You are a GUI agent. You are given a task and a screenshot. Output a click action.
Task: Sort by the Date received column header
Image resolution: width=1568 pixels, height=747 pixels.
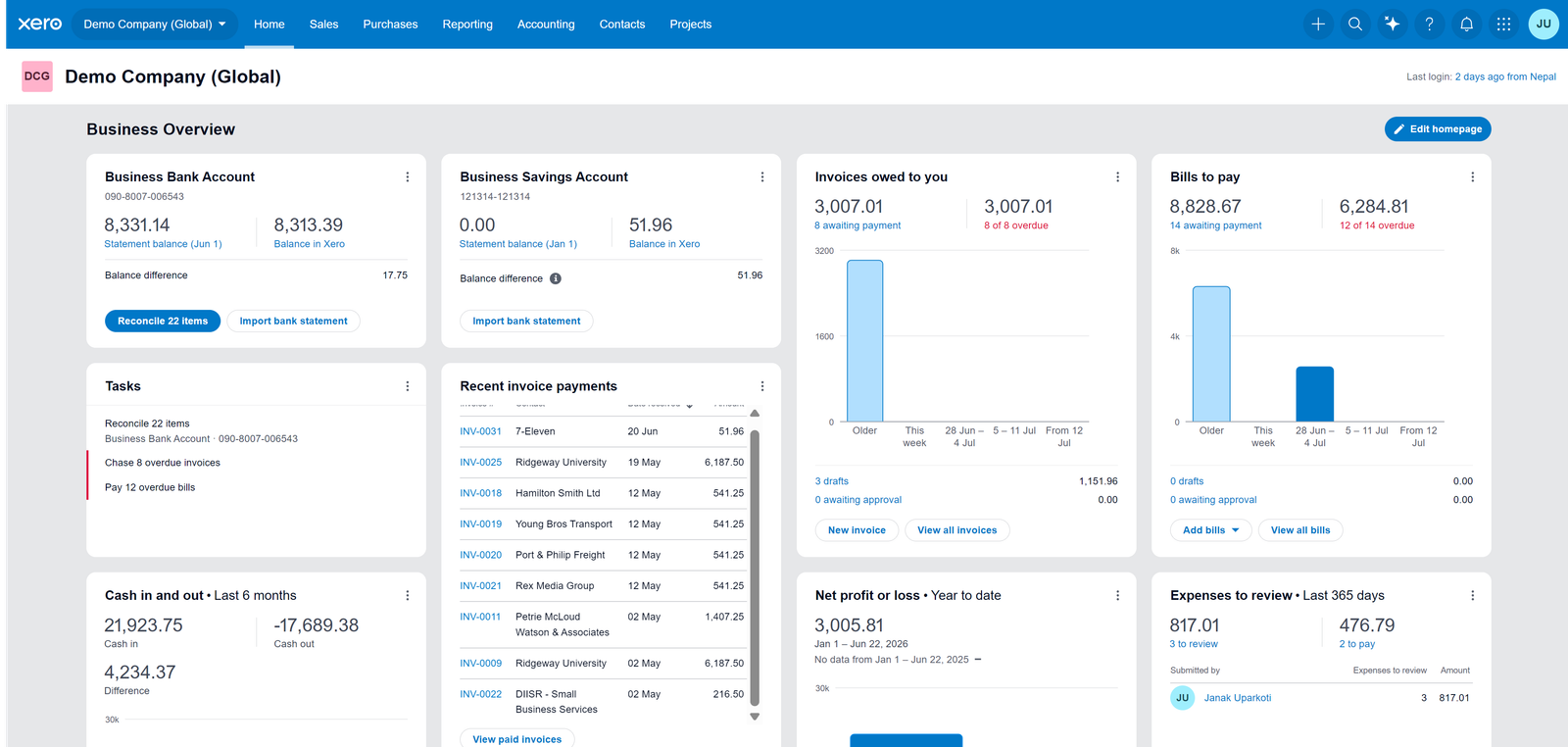coord(660,405)
